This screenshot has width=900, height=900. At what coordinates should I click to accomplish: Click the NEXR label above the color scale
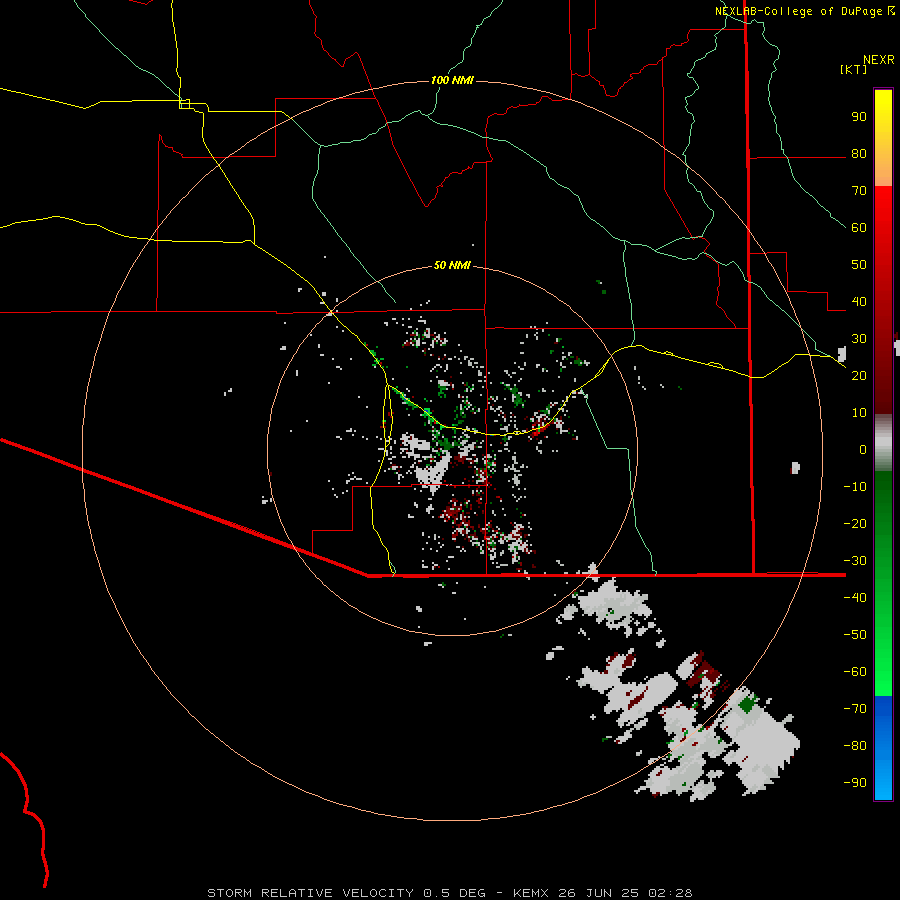pyautogui.click(x=879, y=60)
